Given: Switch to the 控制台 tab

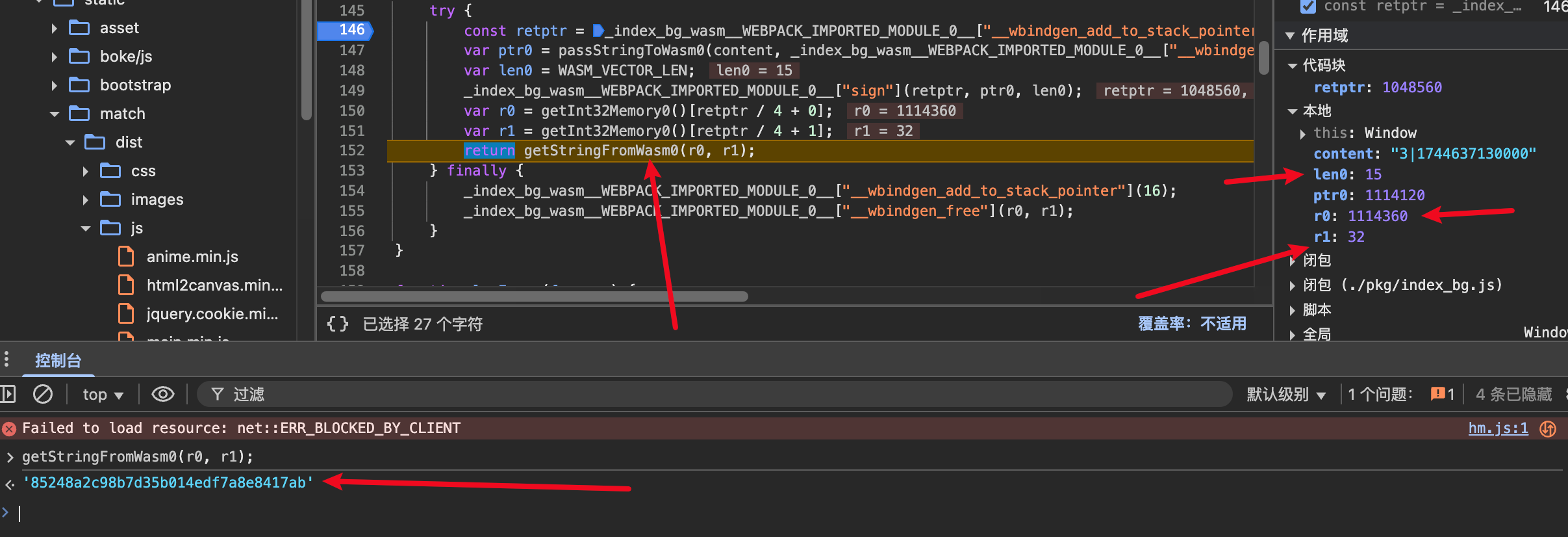Looking at the screenshot, I should click(58, 360).
